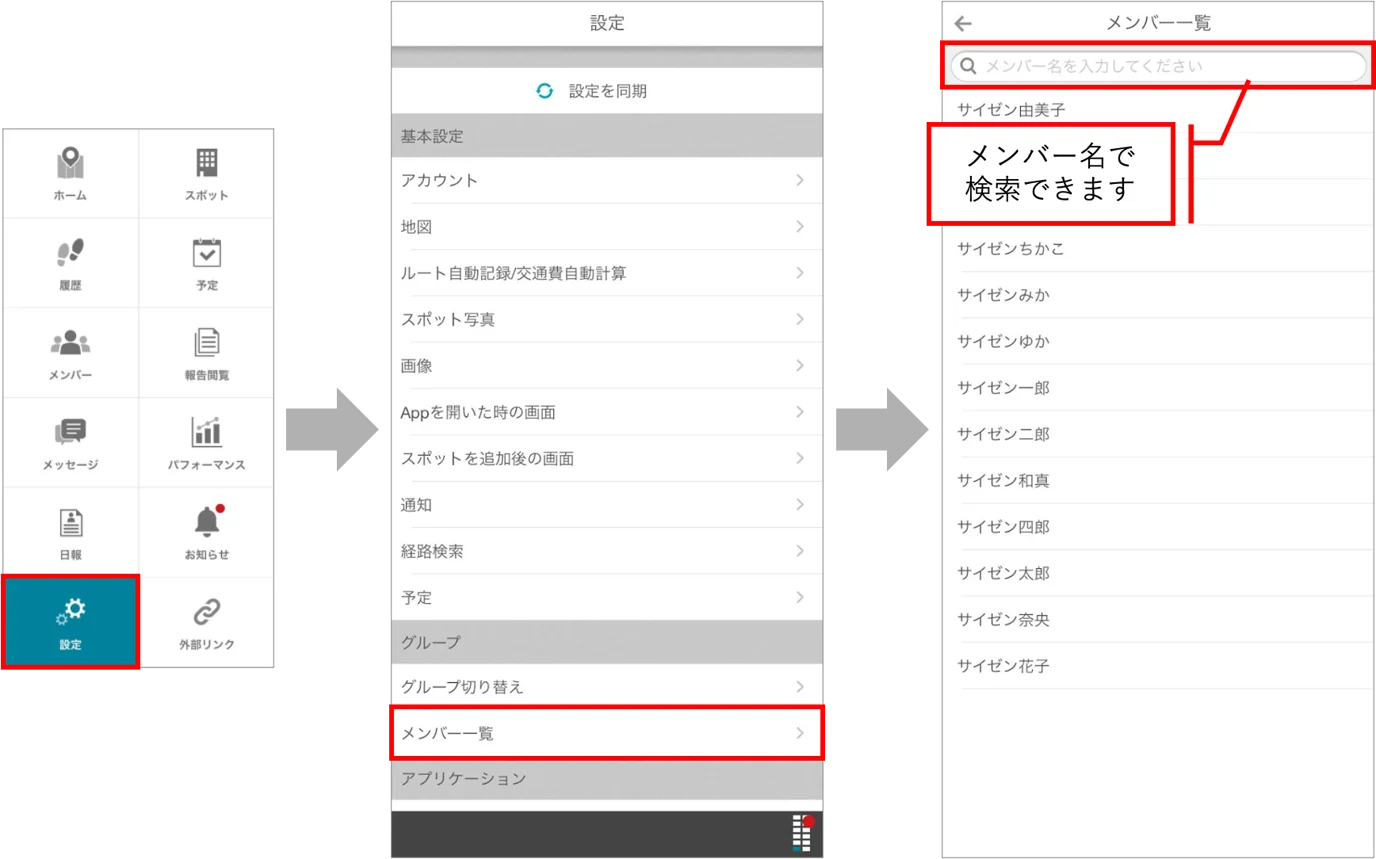The image size is (1376, 859).
Task: Expand the アカウント settings row
Action: coord(607,180)
